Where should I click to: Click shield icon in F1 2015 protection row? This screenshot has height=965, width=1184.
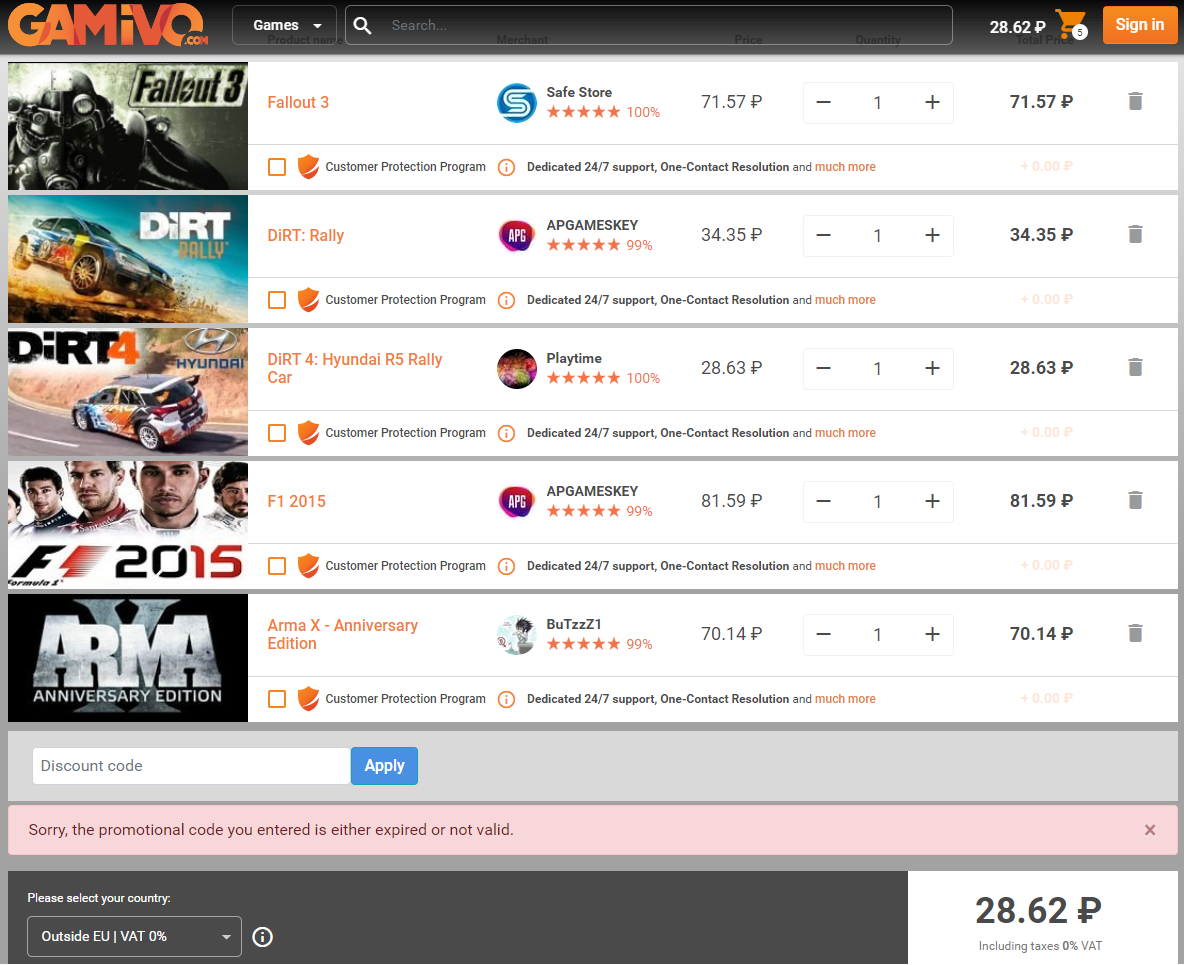(x=308, y=566)
